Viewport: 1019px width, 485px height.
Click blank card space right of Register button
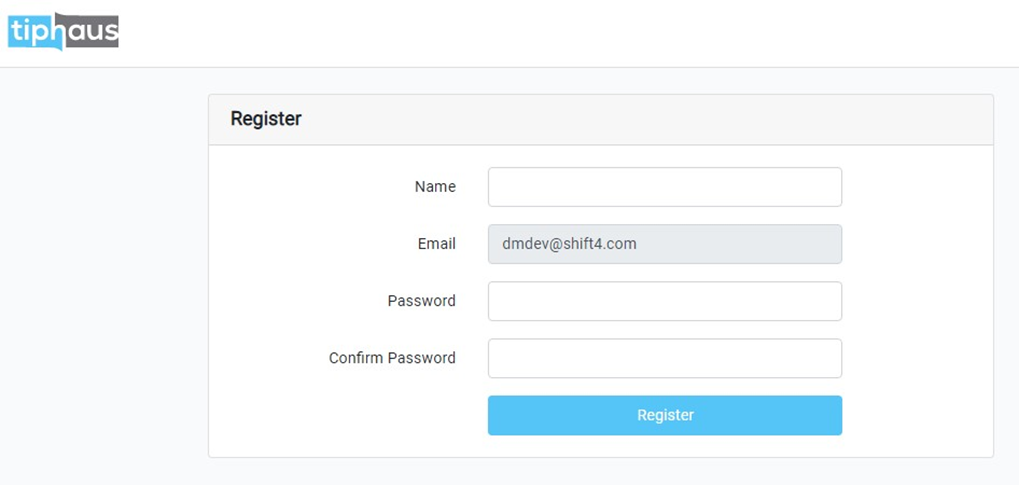tap(917, 416)
